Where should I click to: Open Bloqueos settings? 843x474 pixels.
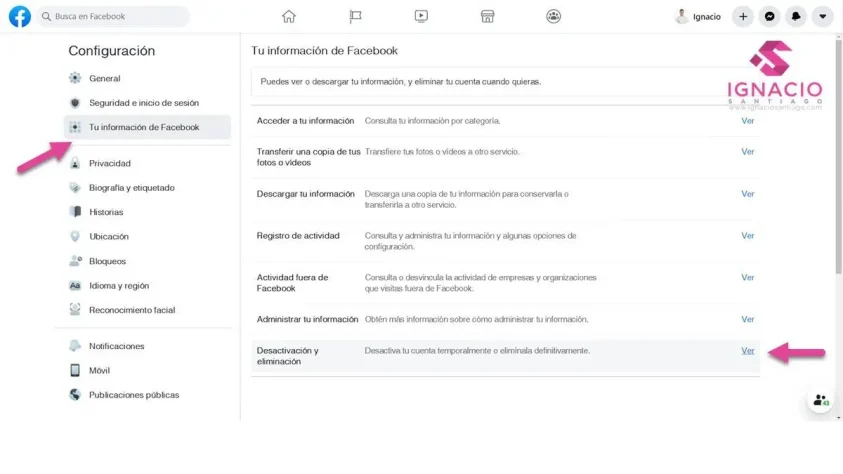[108, 261]
